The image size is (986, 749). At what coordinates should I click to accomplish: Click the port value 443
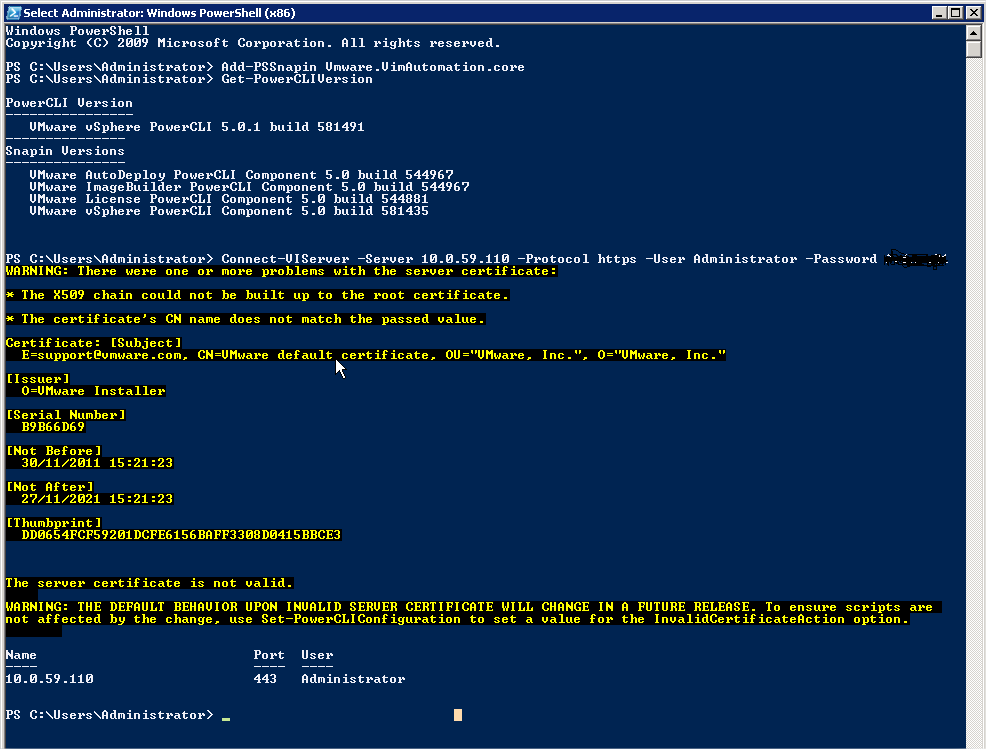tap(265, 679)
